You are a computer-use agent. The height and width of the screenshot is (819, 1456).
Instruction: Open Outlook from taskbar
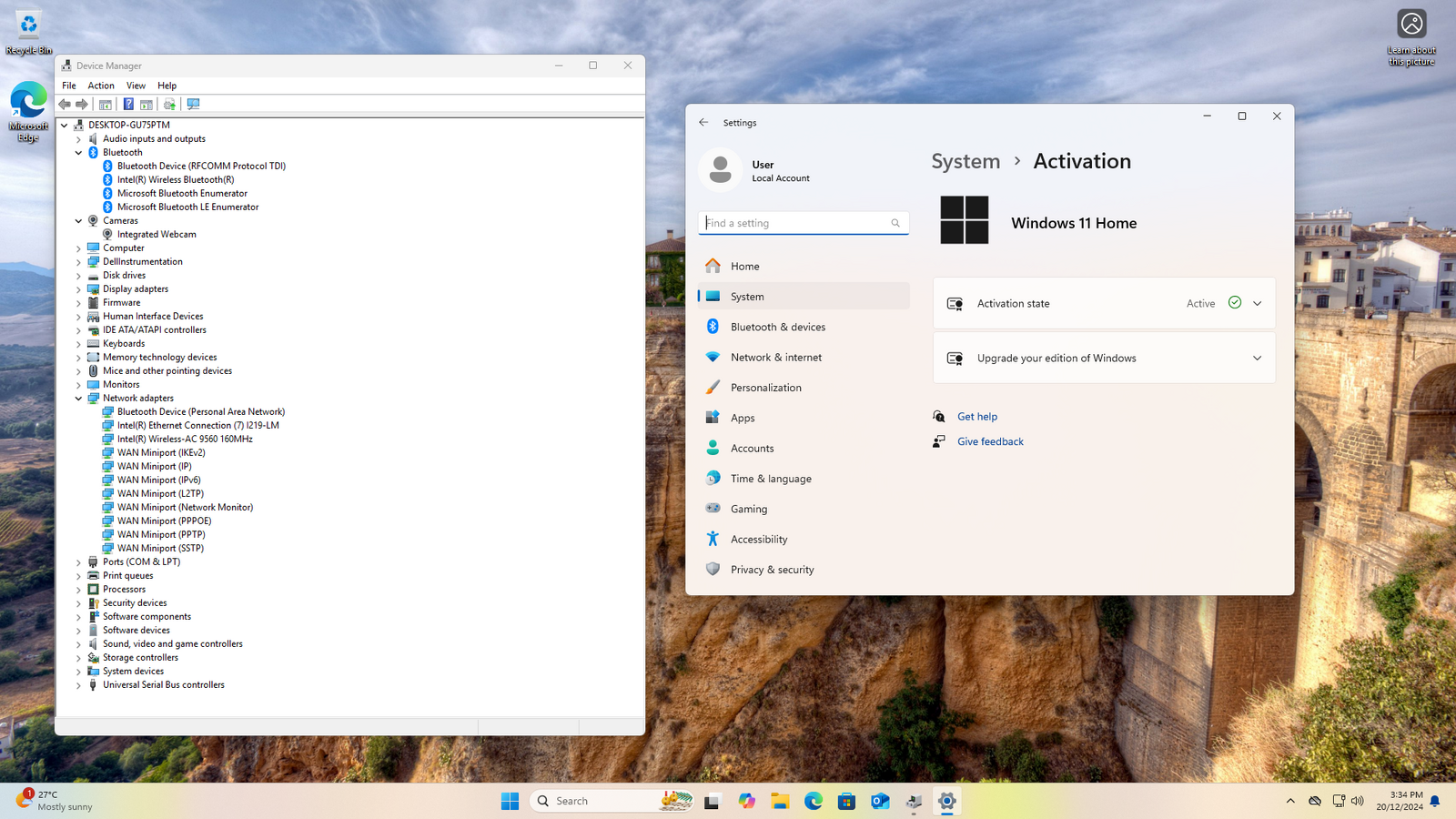(880, 801)
